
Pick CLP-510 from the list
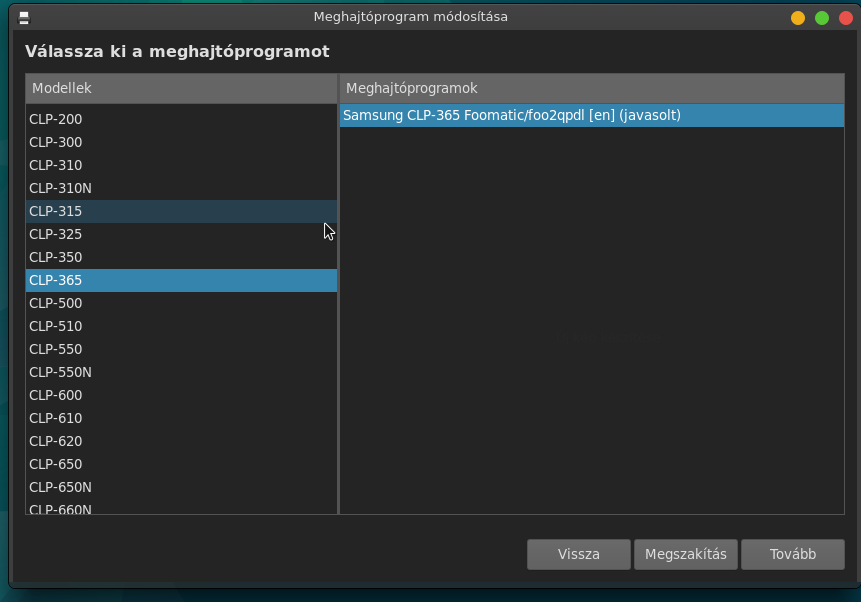pyautogui.click(x=181, y=326)
